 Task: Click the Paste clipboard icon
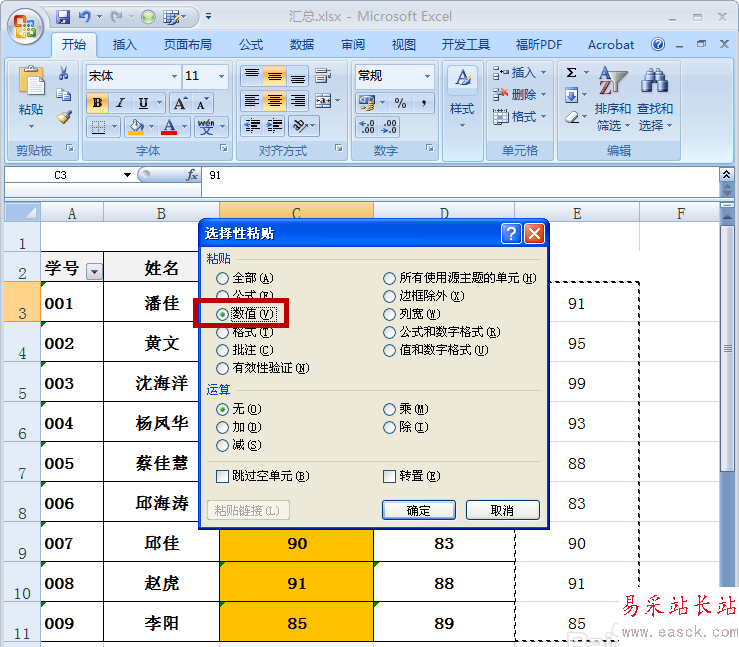coord(31,82)
